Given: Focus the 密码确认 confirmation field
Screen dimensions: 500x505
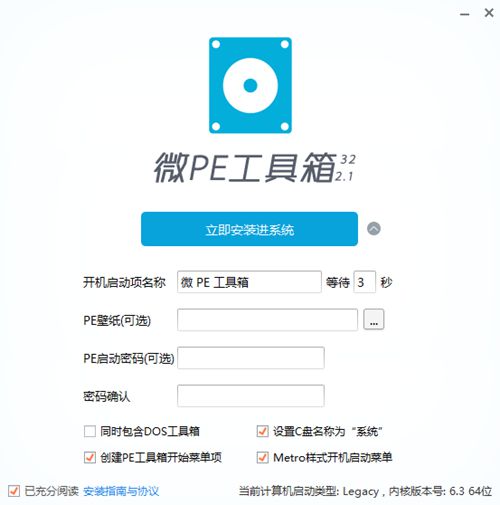Looking at the screenshot, I should (x=251, y=396).
